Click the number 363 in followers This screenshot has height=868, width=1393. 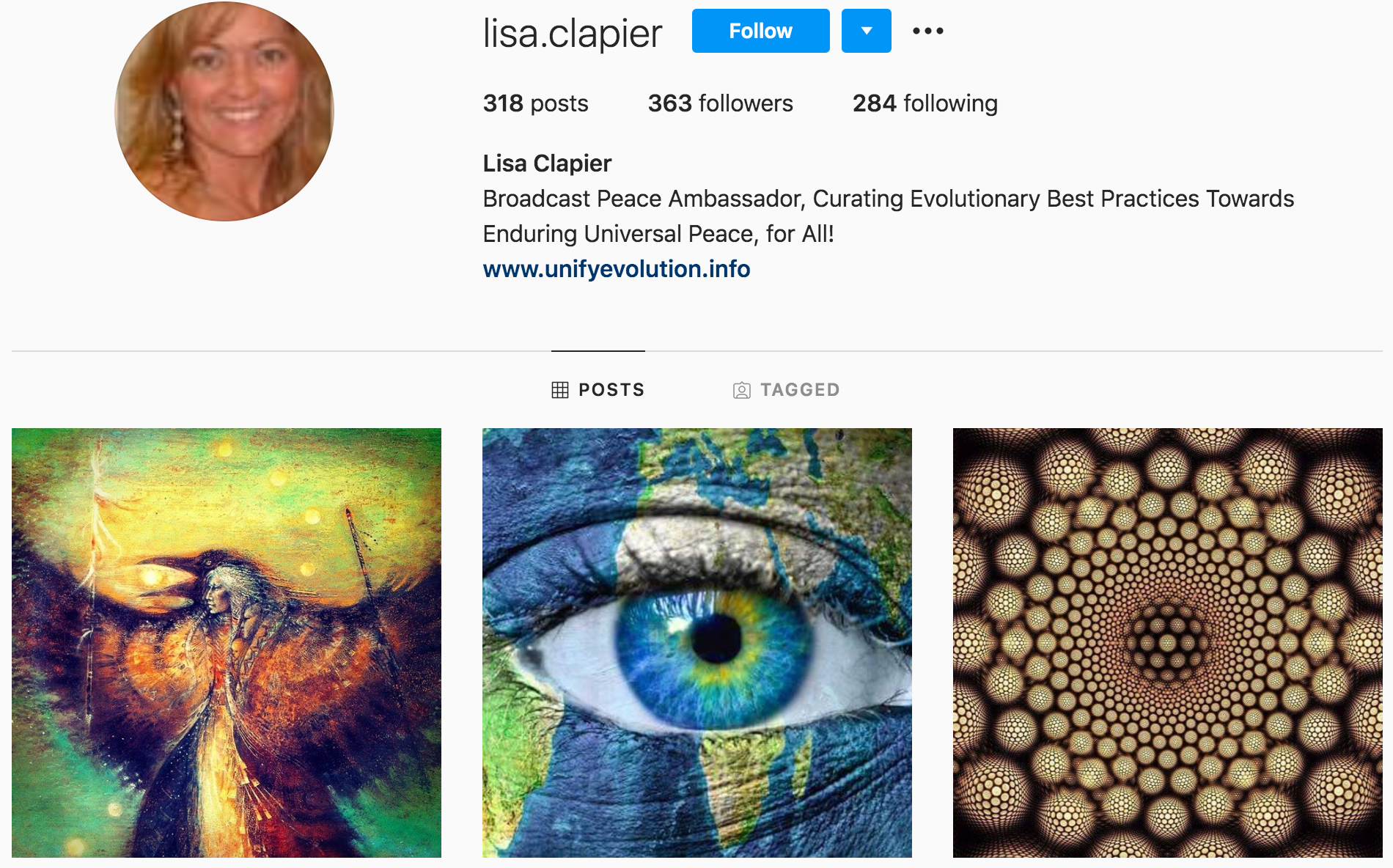[669, 103]
